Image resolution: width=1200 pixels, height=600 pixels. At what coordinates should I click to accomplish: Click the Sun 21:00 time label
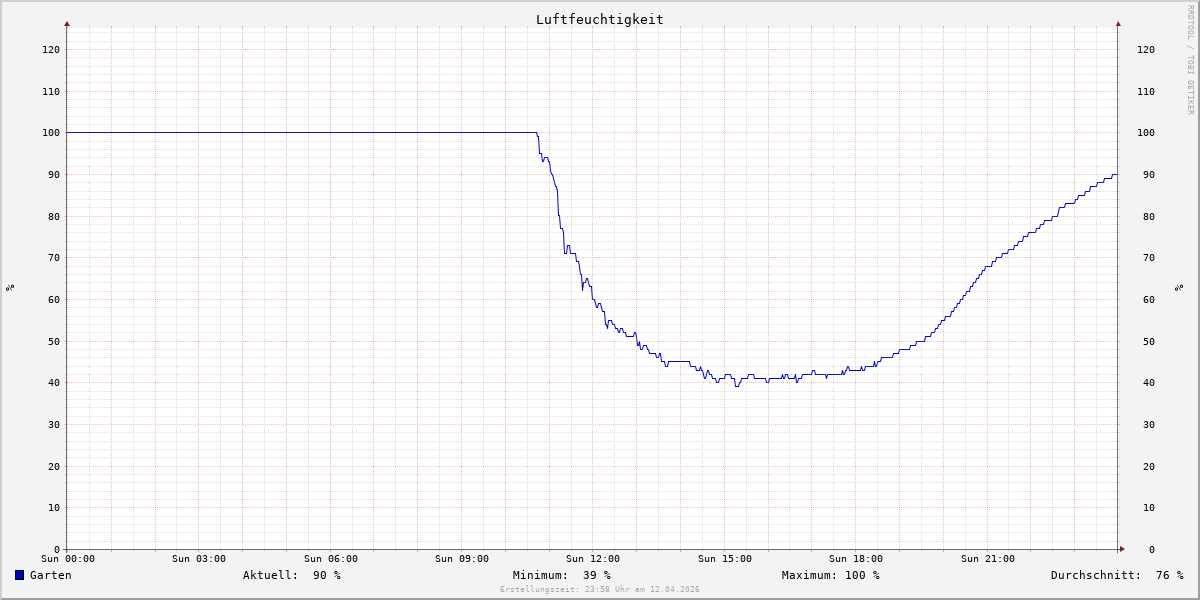[x=987, y=559]
